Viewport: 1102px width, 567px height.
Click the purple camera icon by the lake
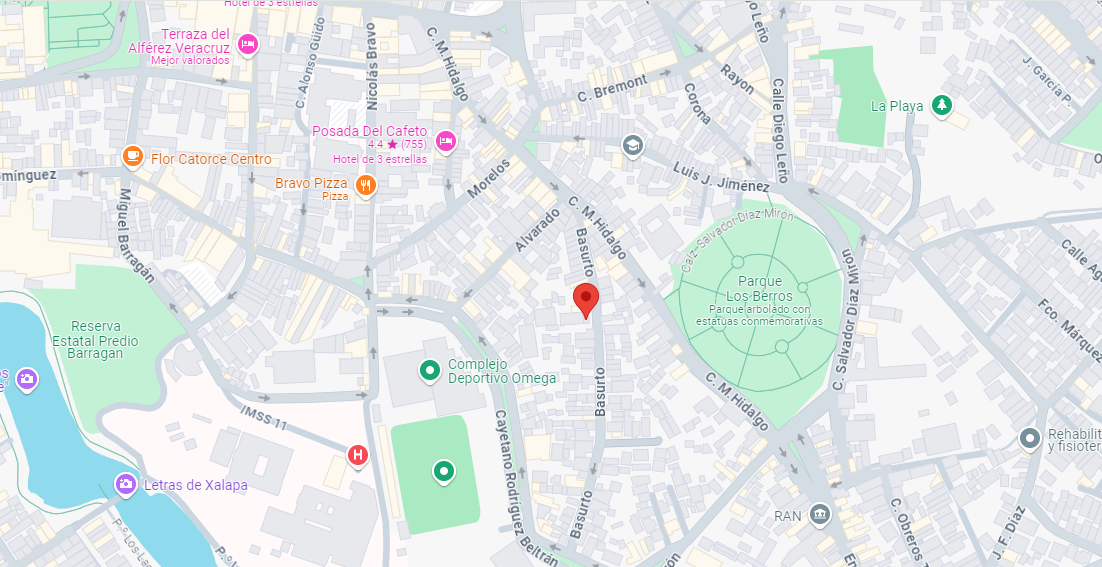pyautogui.click(x=27, y=379)
